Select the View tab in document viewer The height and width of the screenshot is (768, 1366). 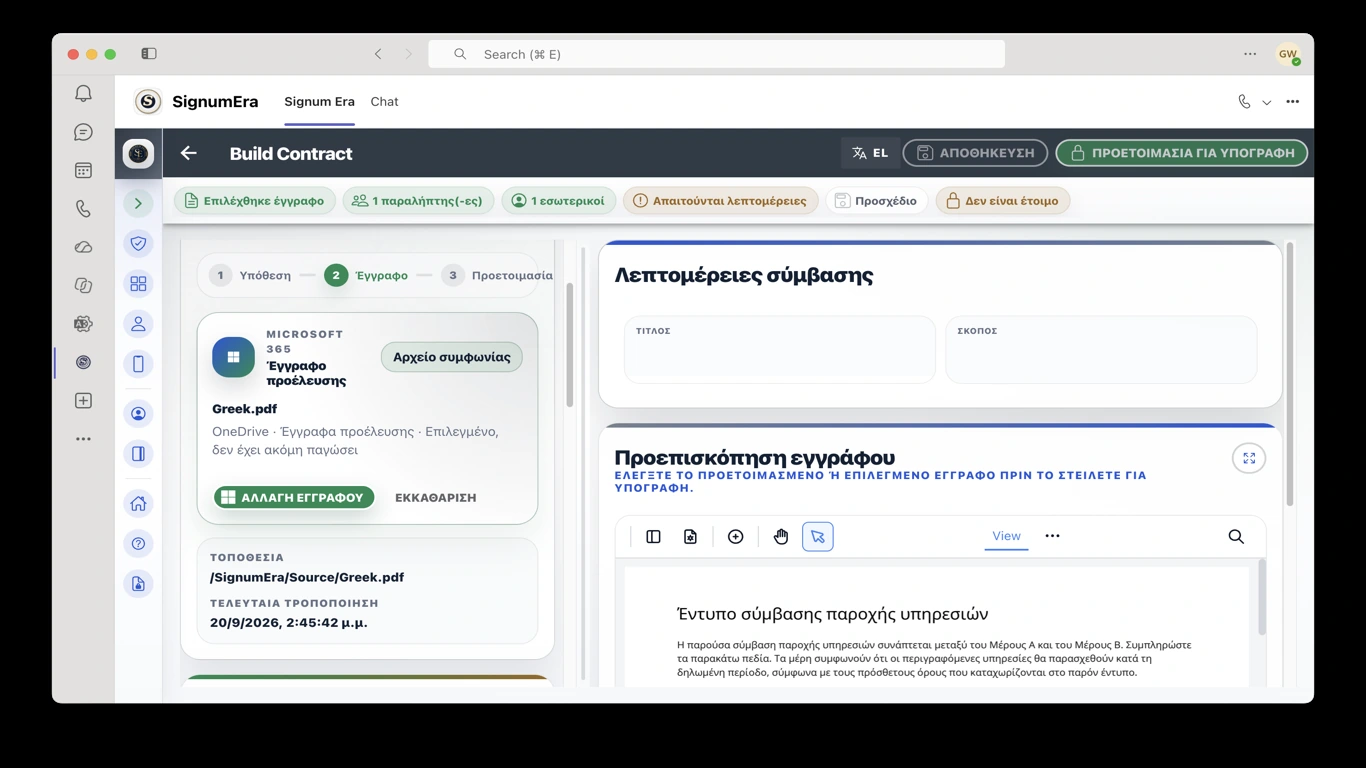1006,536
